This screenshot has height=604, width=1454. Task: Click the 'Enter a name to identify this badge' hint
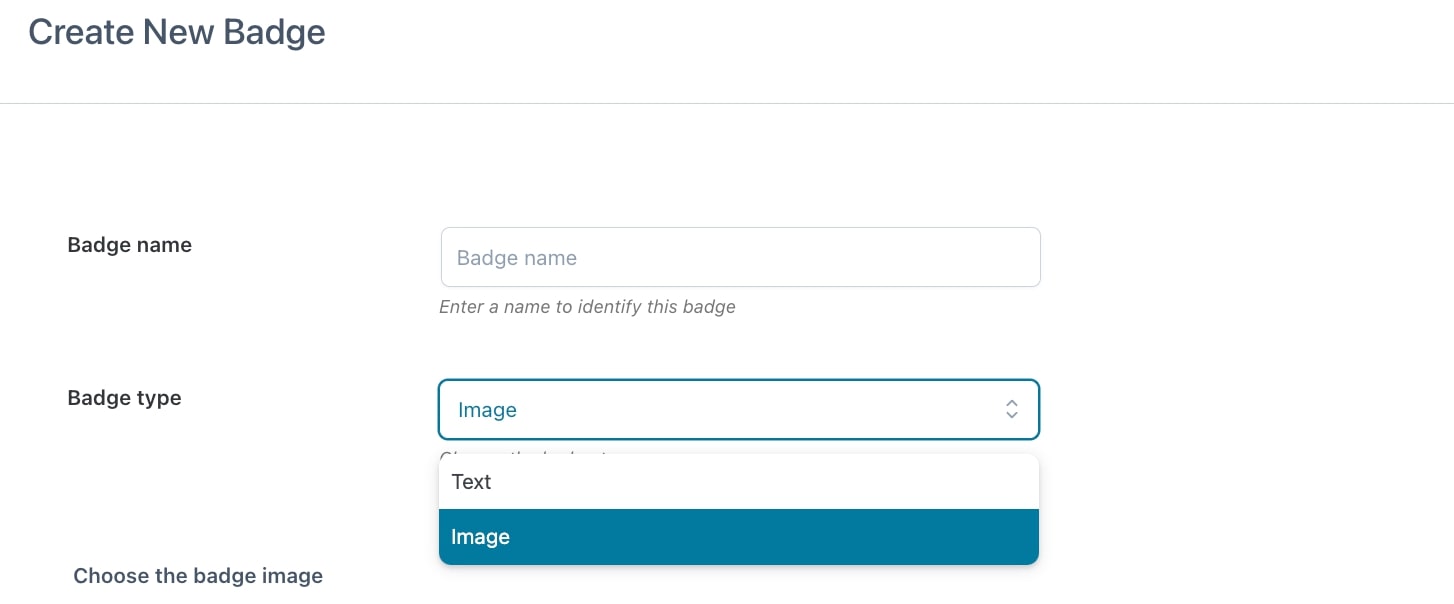pyautogui.click(x=587, y=307)
